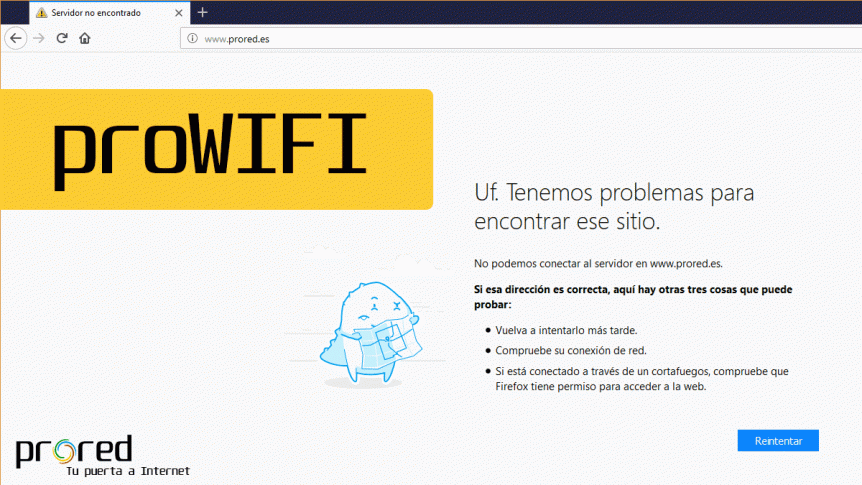862x485 pixels.
Task: Click bullet 'Vuelva a intentarlo más tarde.'
Action: pyautogui.click(x=566, y=330)
